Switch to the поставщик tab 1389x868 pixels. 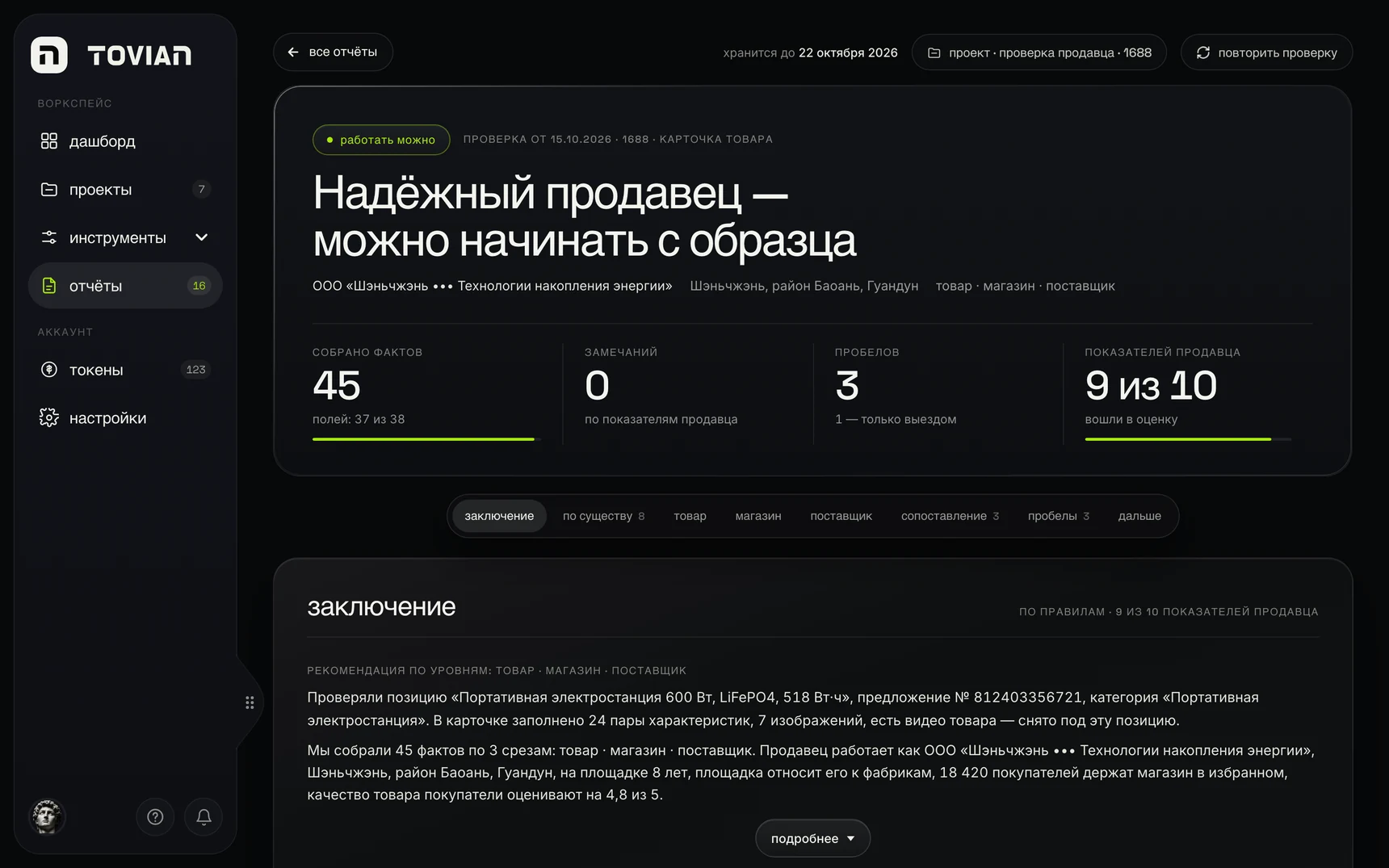[x=841, y=516]
